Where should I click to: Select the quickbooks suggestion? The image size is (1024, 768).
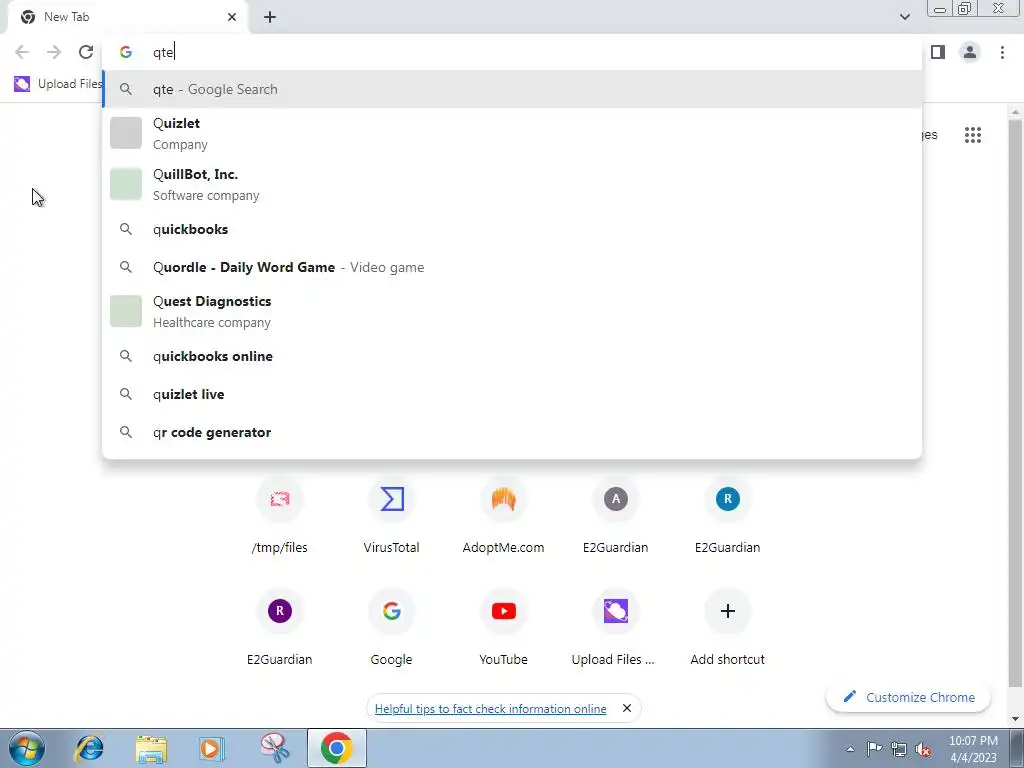click(512, 229)
